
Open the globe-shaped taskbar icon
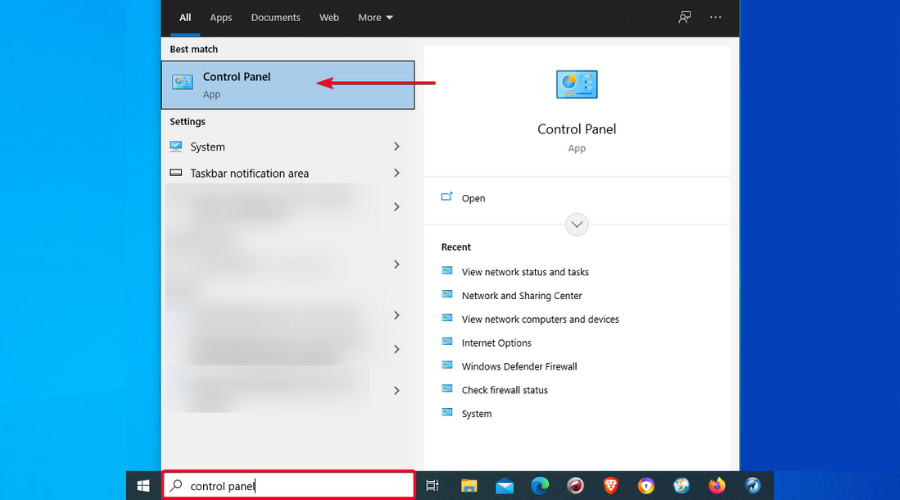point(681,486)
